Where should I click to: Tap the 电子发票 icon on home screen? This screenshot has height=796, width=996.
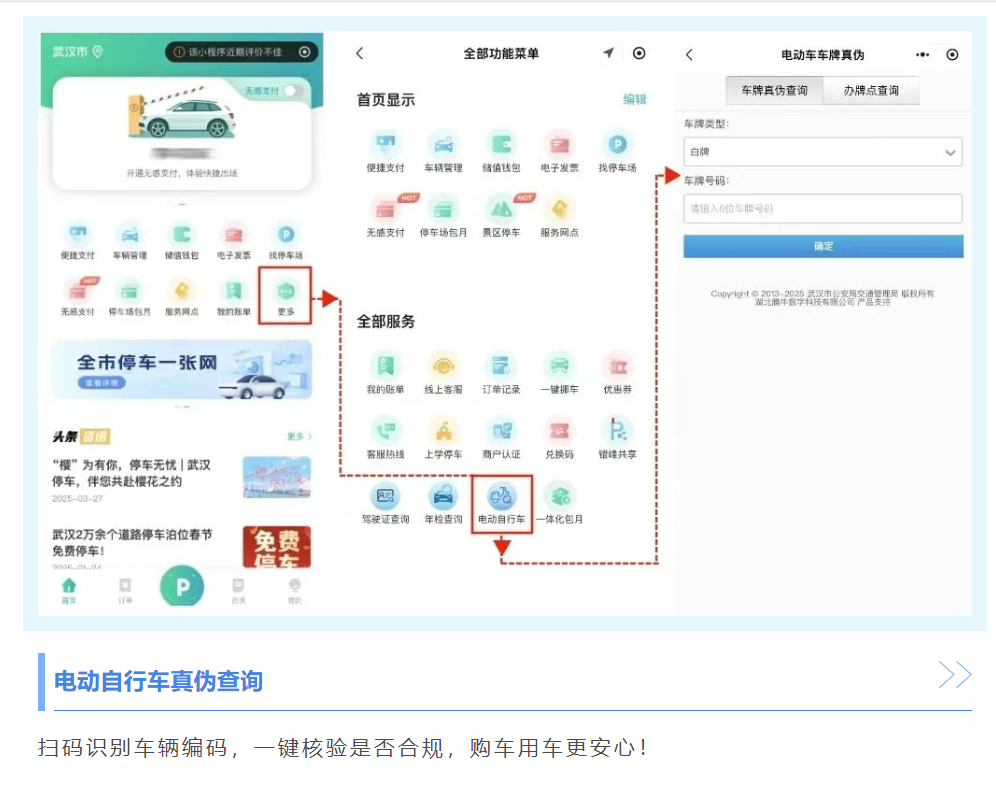234,240
